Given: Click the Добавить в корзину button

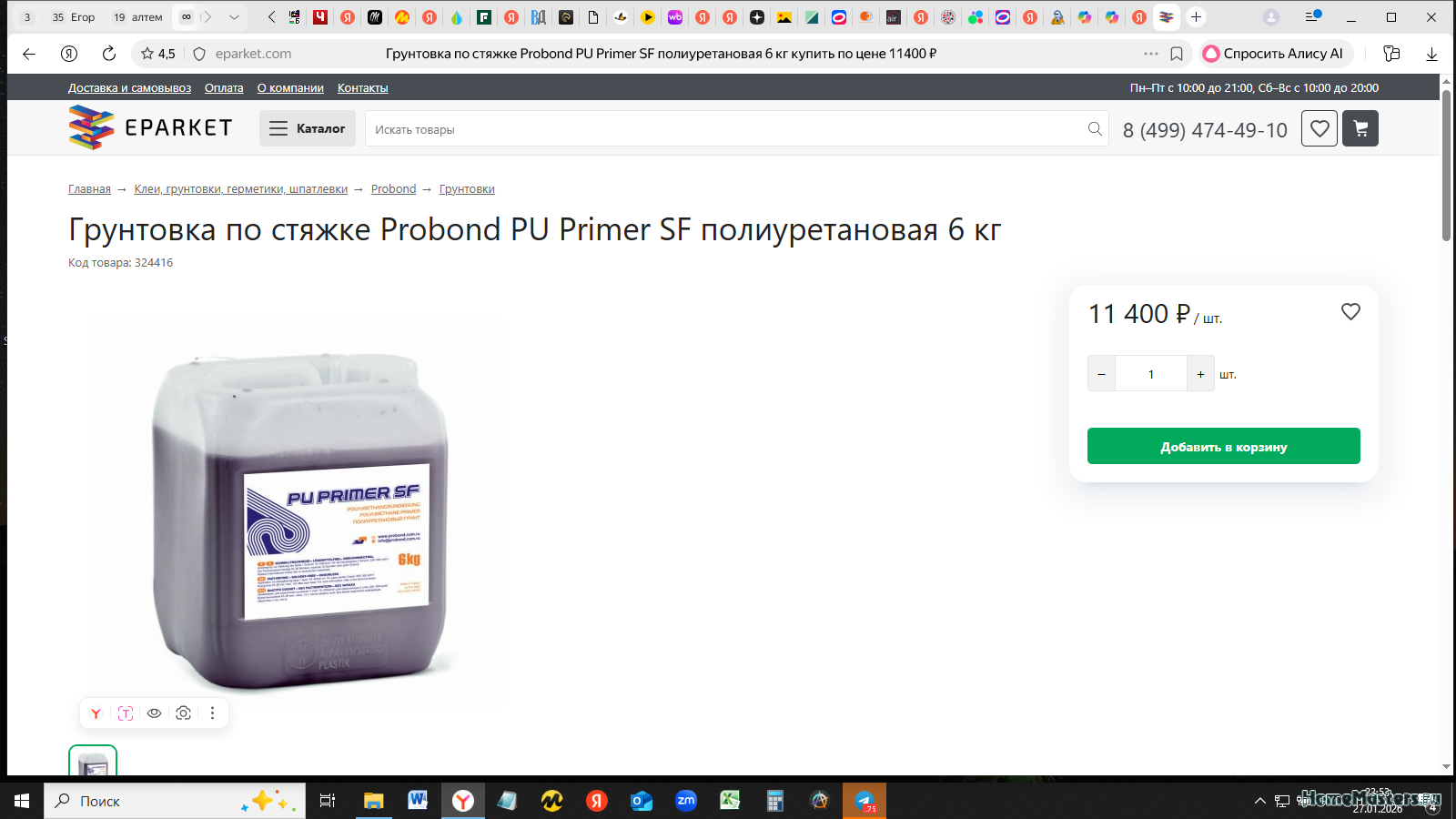Looking at the screenshot, I should point(1223,446).
